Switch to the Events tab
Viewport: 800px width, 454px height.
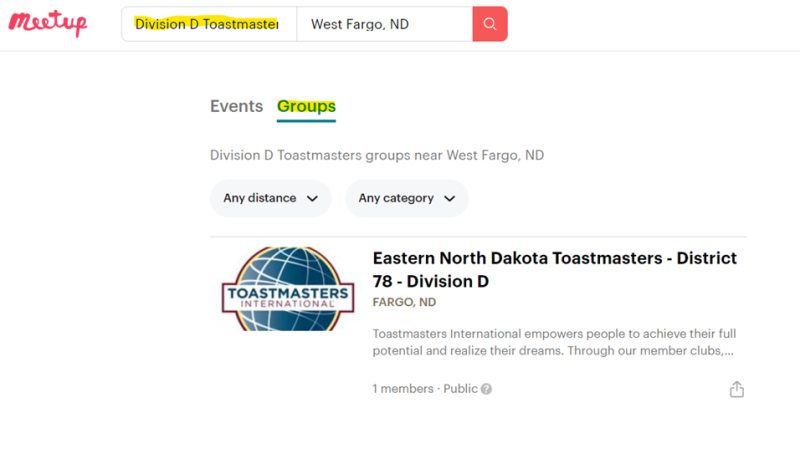coord(237,106)
